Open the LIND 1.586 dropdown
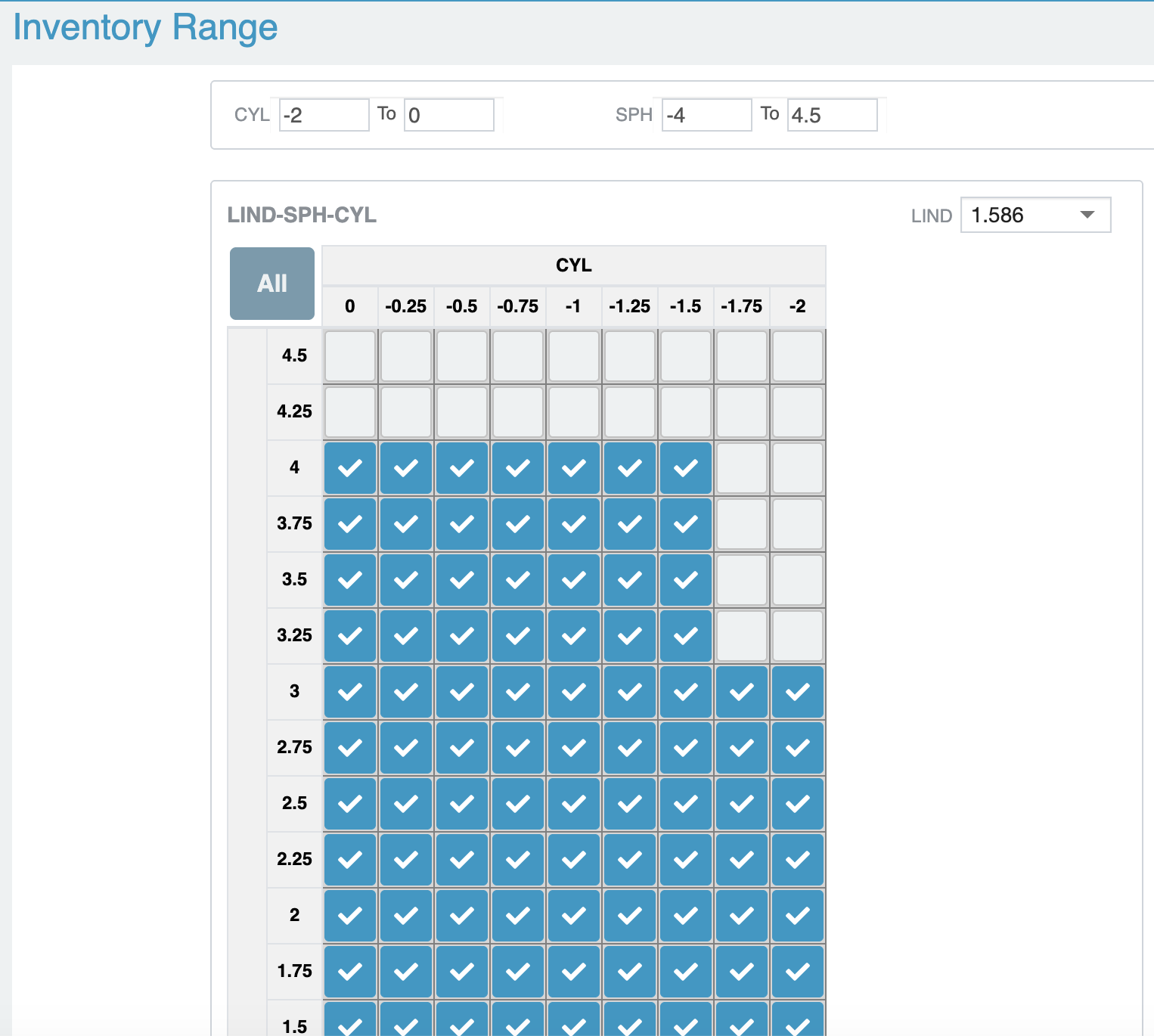Image resolution: width=1154 pixels, height=1036 pixels. (1035, 215)
